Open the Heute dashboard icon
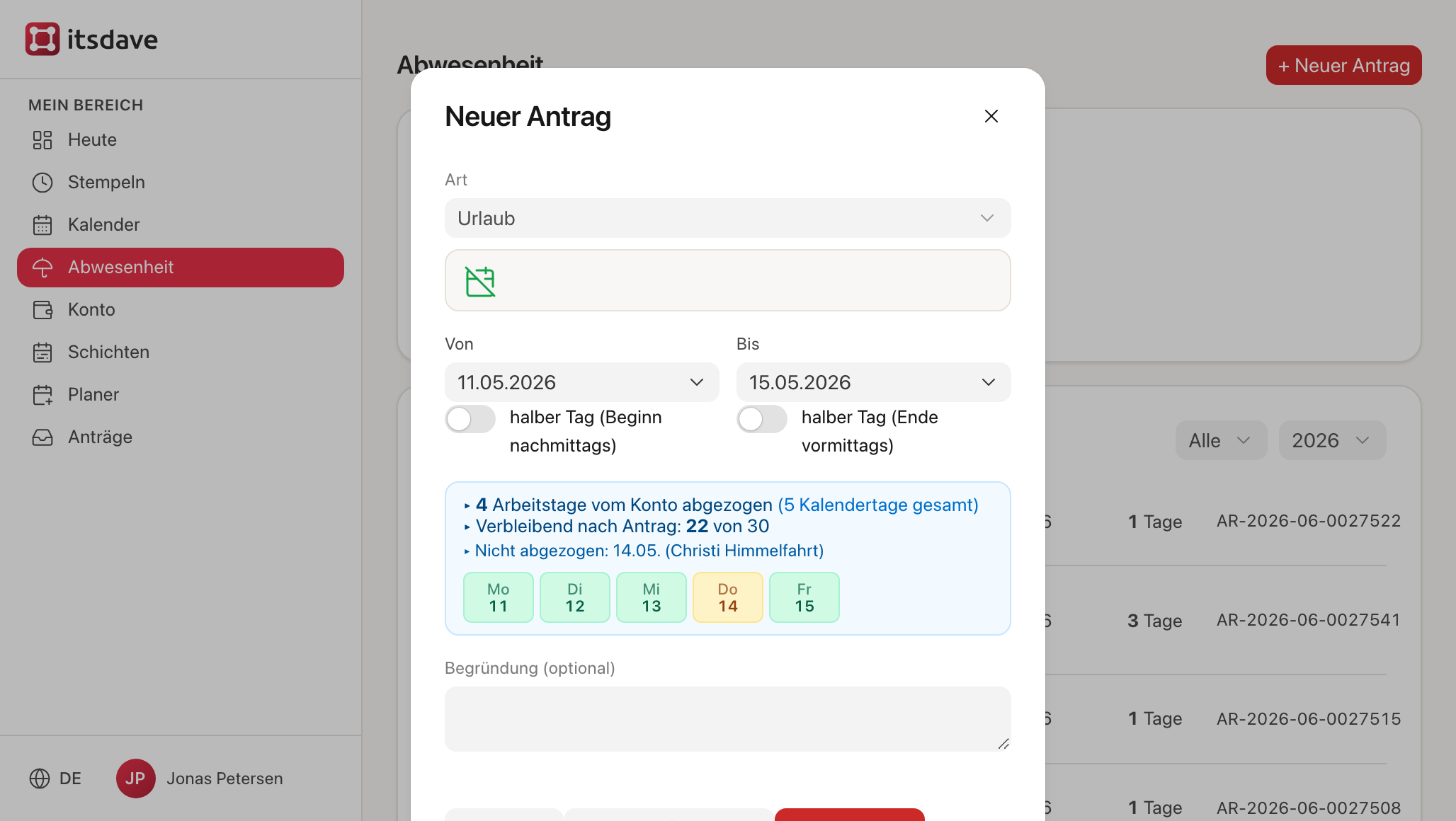The width and height of the screenshot is (1456, 821). (x=42, y=140)
